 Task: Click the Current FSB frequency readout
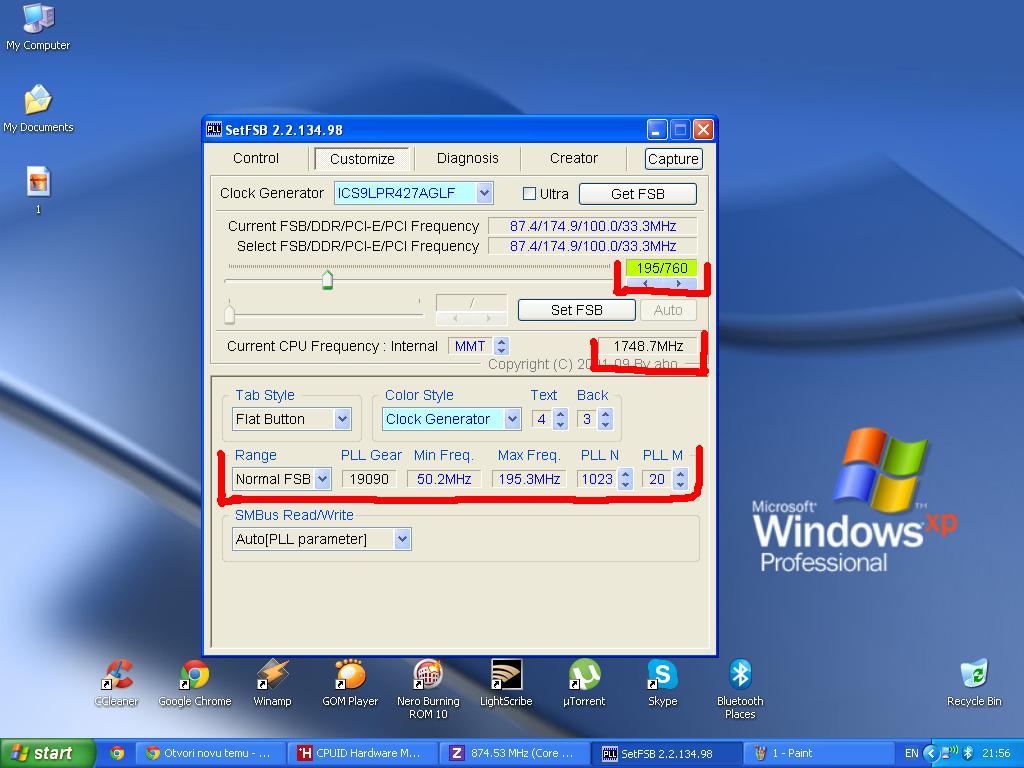(x=592, y=226)
